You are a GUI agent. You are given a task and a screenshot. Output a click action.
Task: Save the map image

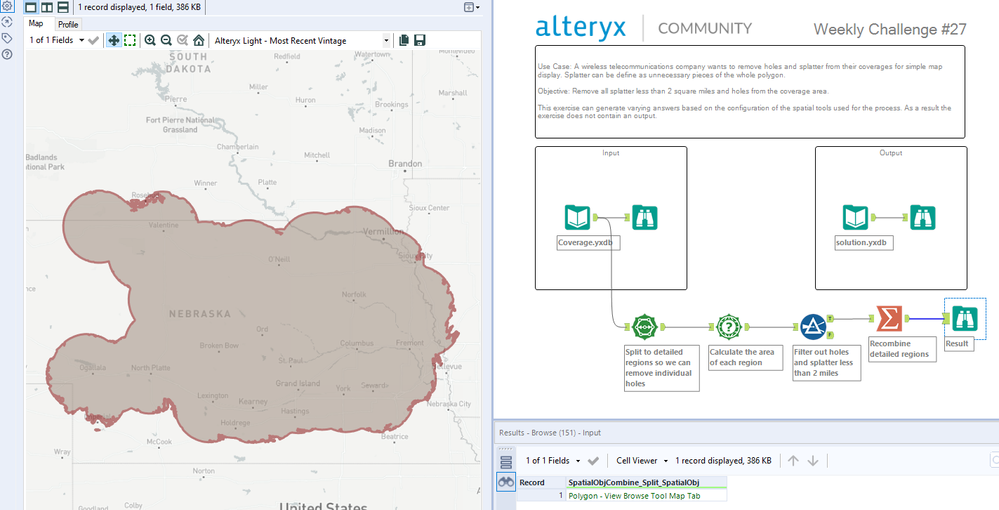[x=419, y=40]
